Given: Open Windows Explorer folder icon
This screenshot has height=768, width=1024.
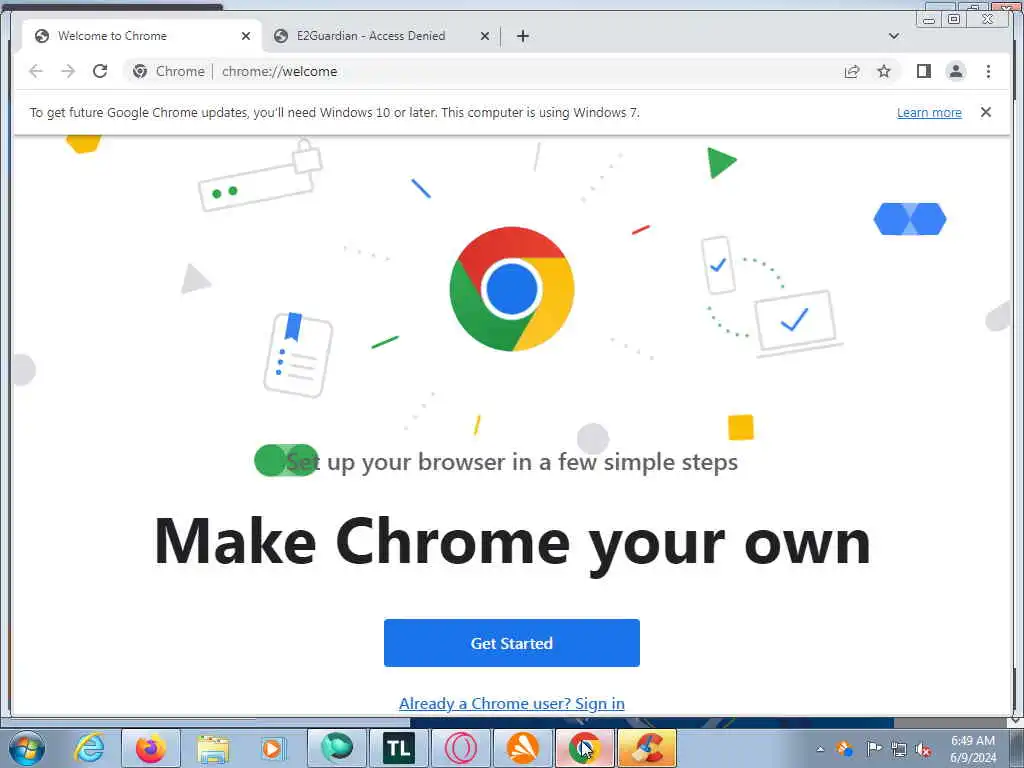Looking at the screenshot, I should (213, 748).
